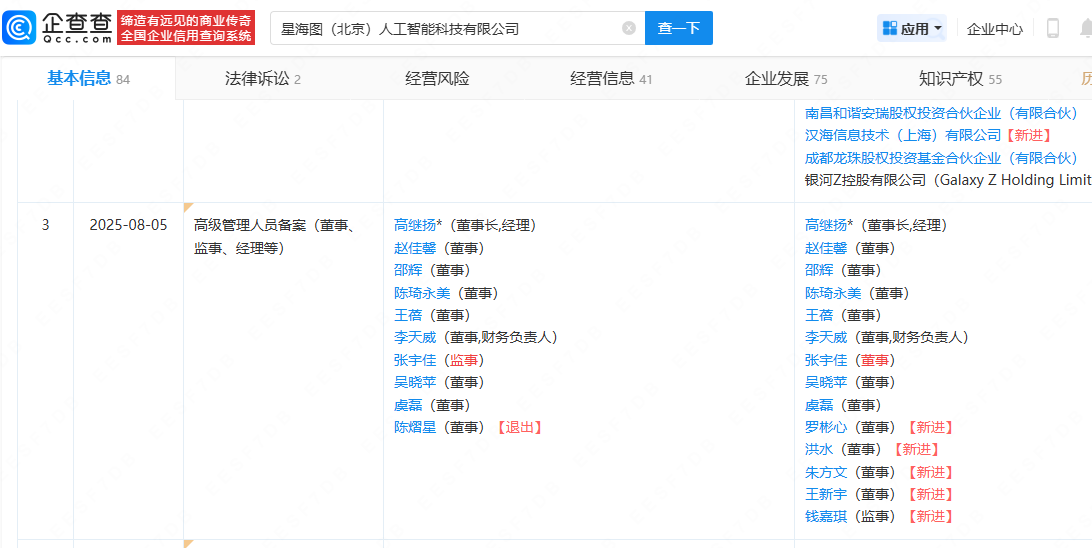Click 张宇佳 listed as 监事
The image size is (1092, 548).
tap(415, 360)
